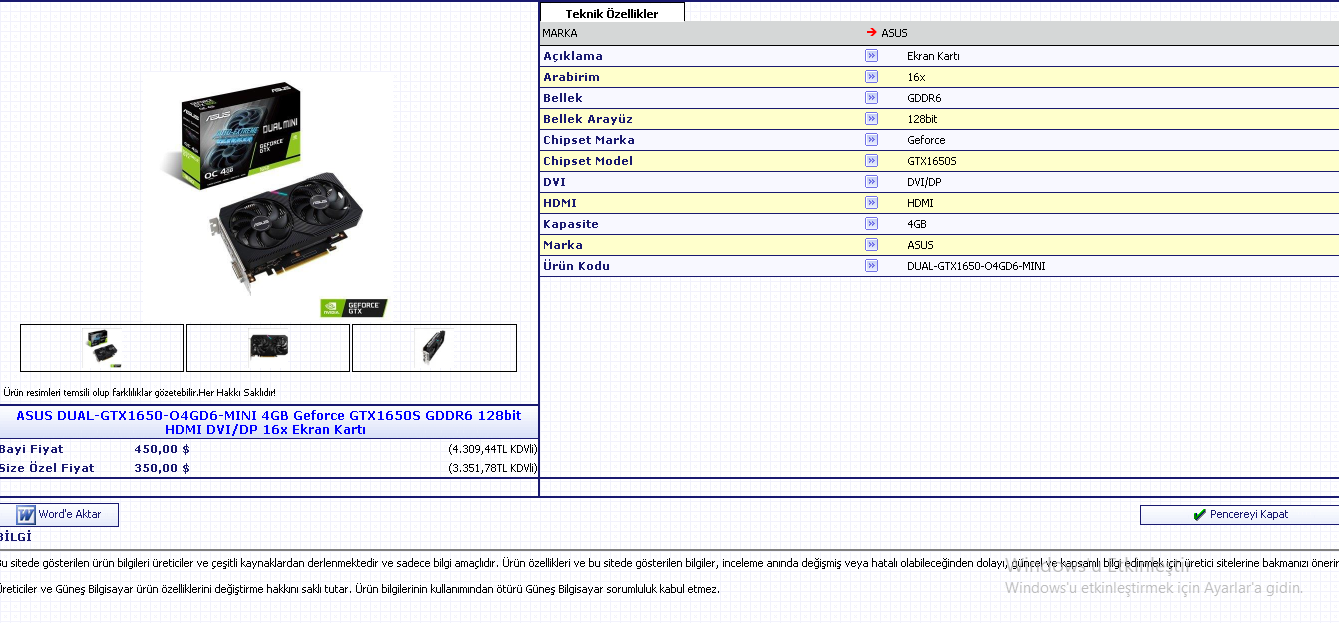This screenshot has height=623, width=1339.
Task: Click the arrow icon in the Açıklama row
Action: click(x=871, y=56)
